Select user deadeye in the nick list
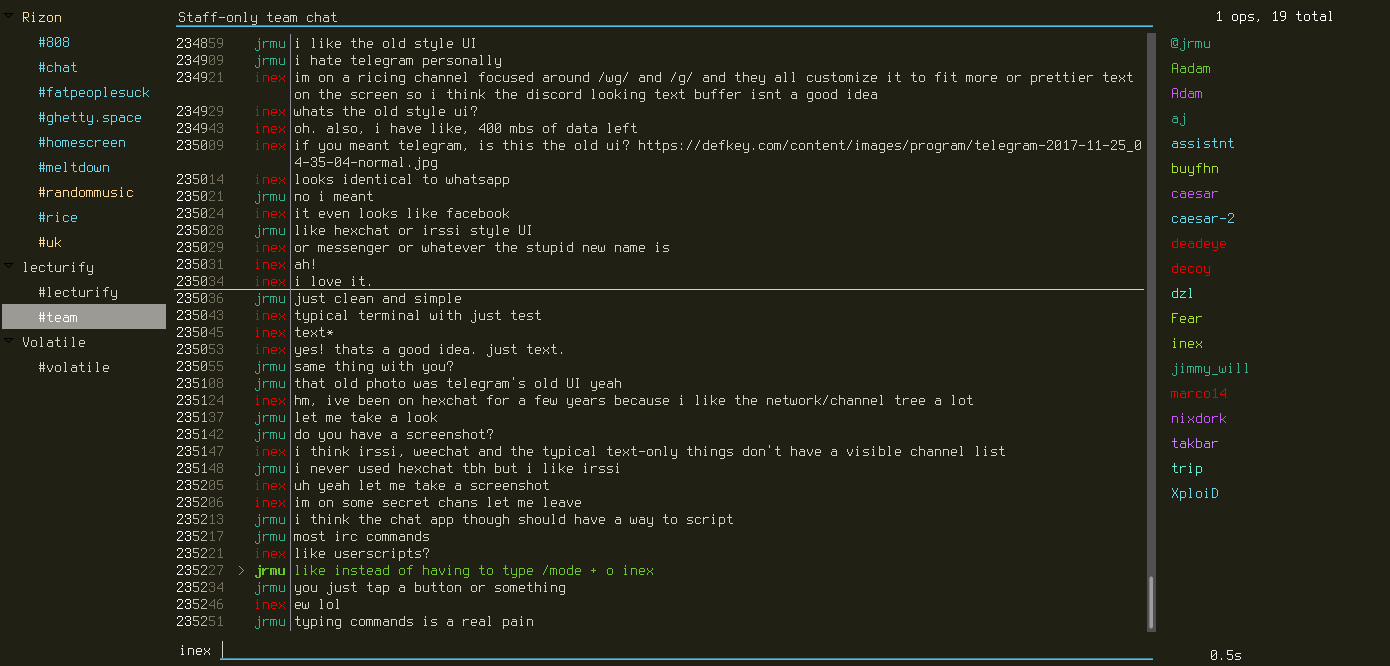The height and width of the screenshot is (666, 1390). 1199,243
